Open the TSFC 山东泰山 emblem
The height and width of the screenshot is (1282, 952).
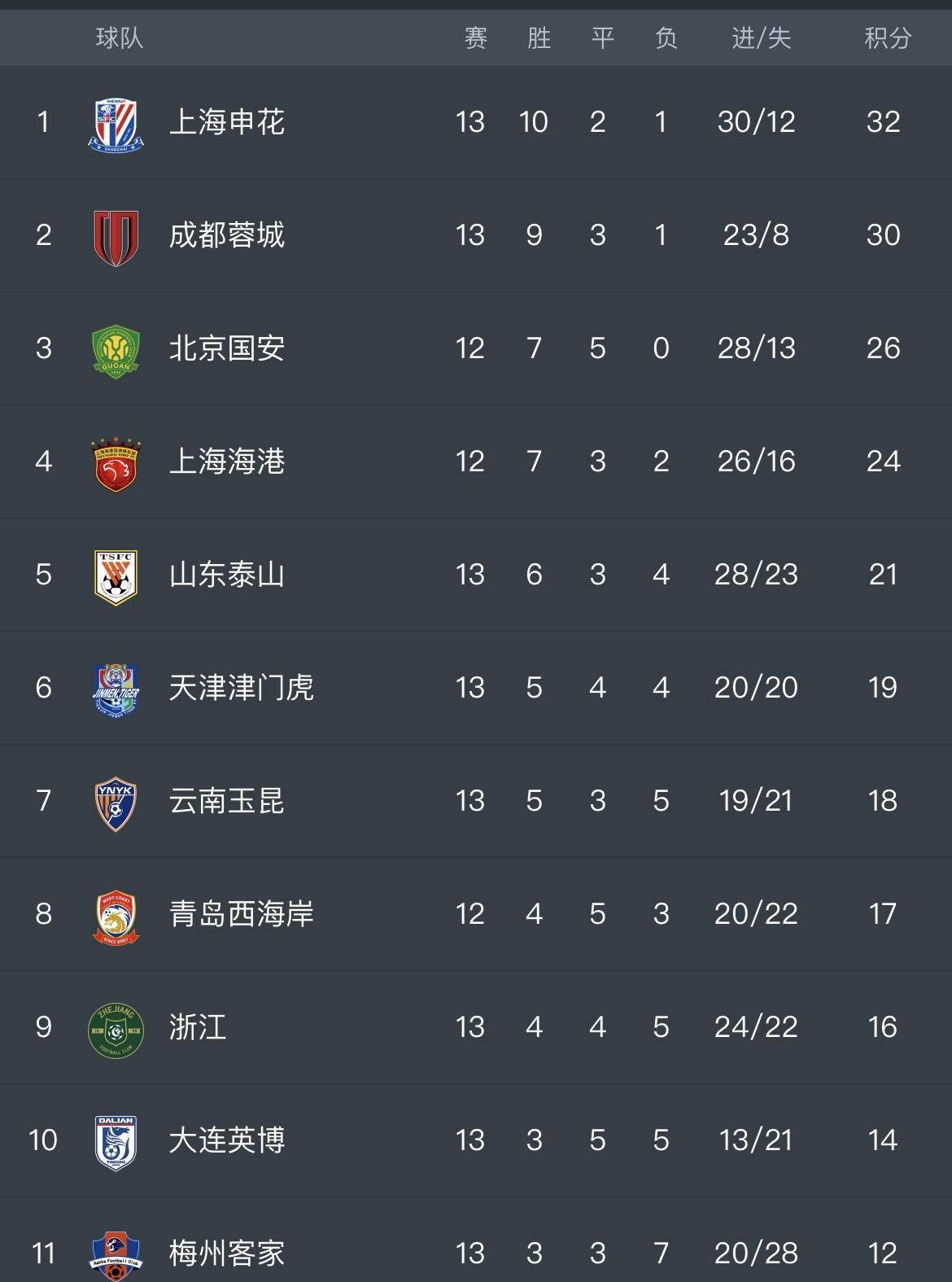[116, 576]
